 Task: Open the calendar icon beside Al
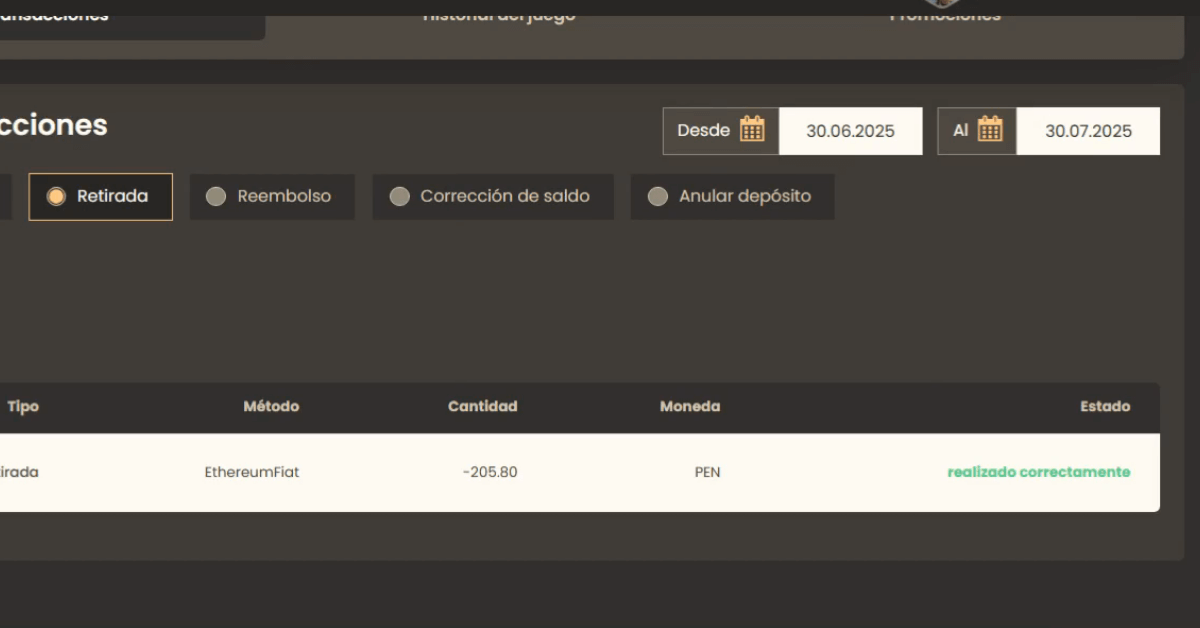click(x=990, y=130)
